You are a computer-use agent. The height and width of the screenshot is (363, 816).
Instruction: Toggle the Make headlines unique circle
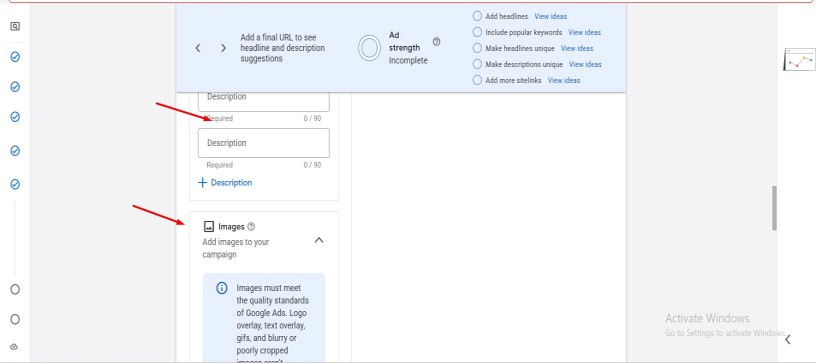click(477, 48)
